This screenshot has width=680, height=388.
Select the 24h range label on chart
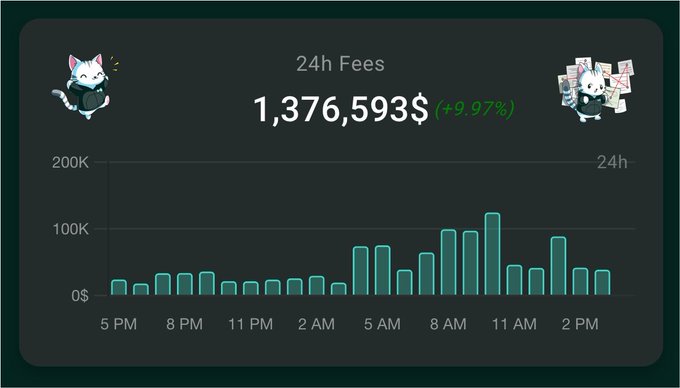click(x=612, y=162)
